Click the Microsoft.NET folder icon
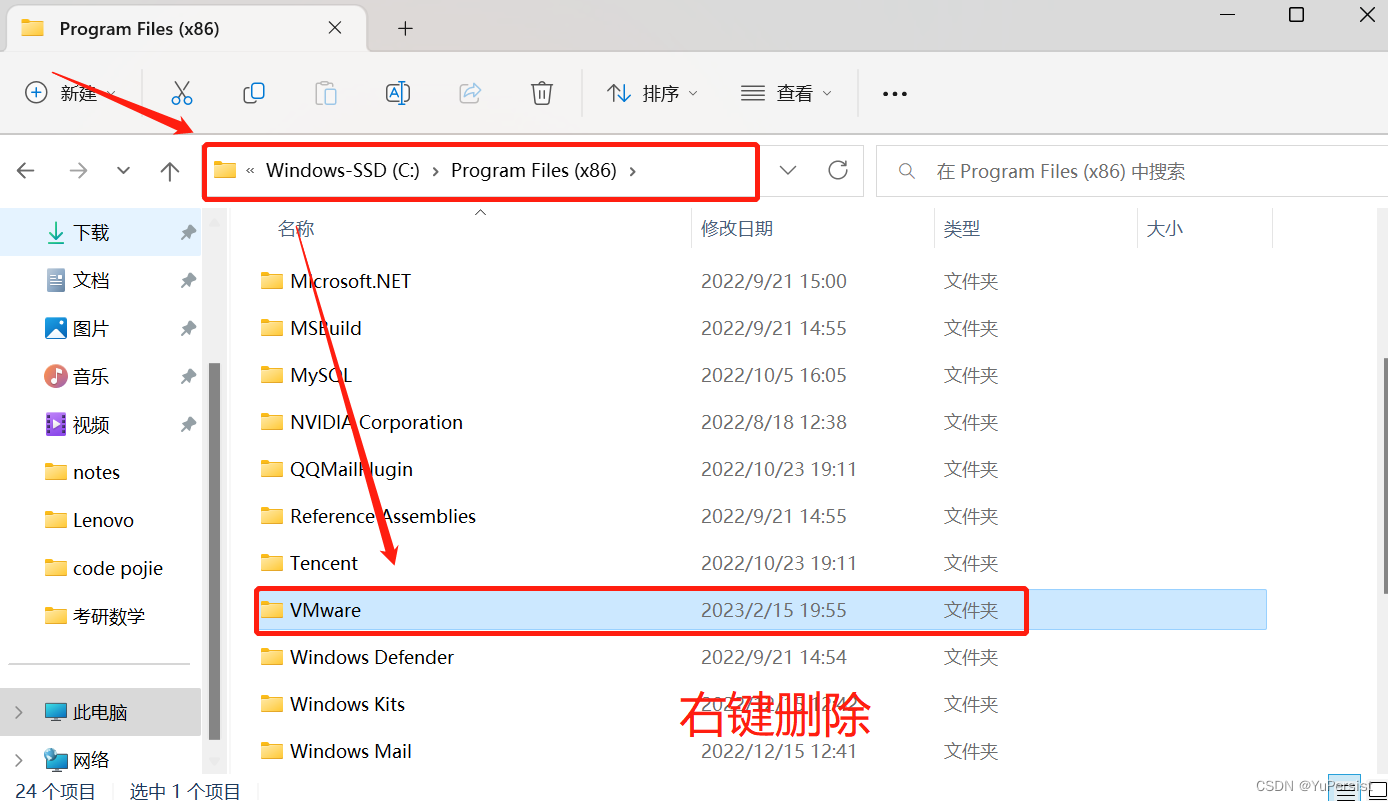 point(272,281)
